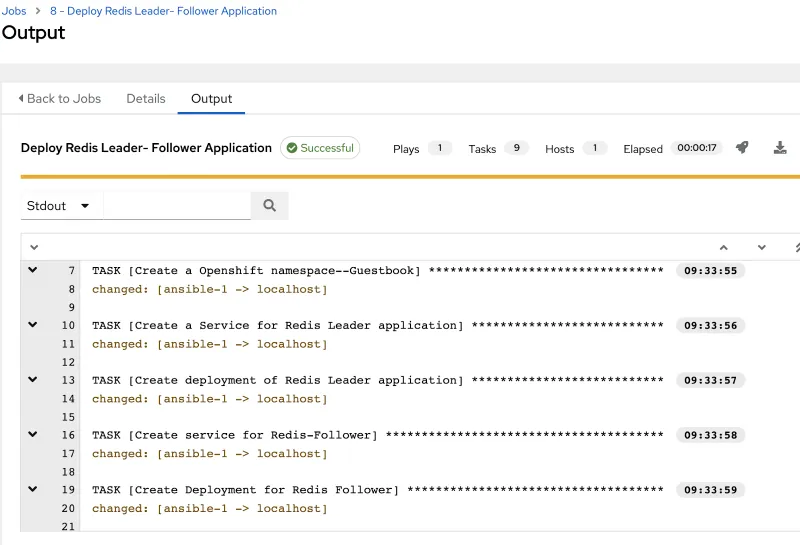Open the job 8 breadcrumb link
Screen dimensions: 800x545
pyautogui.click(x=163, y=11)
